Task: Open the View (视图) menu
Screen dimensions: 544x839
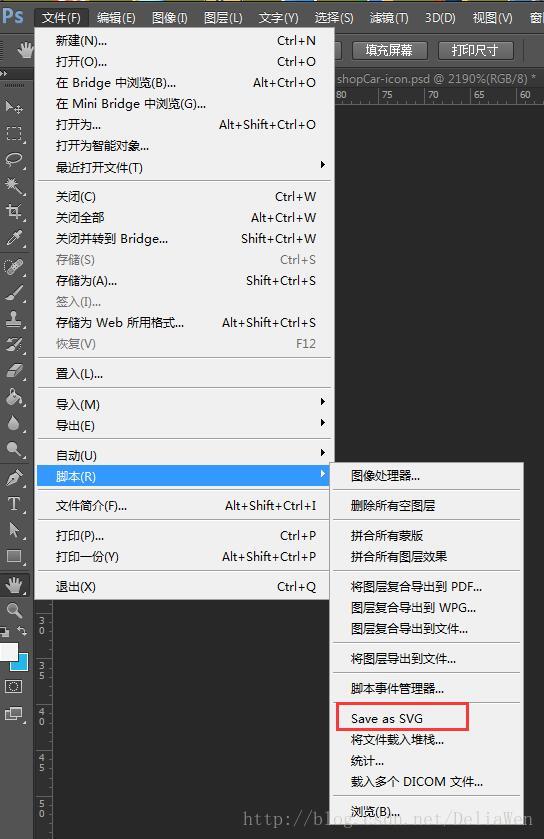Action: click(492, 18)
